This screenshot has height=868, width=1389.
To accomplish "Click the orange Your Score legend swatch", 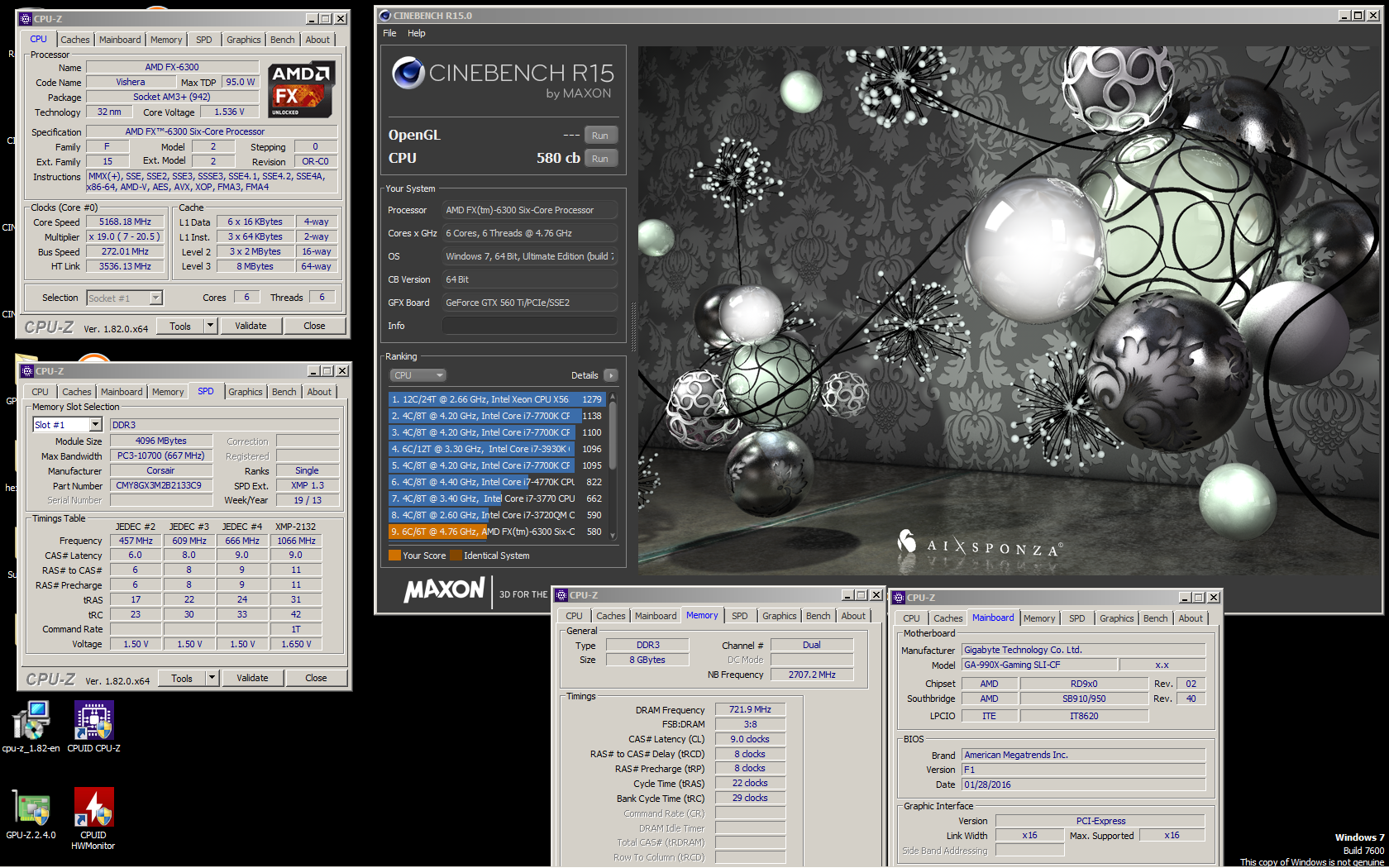I will click(x=394, y=556).
